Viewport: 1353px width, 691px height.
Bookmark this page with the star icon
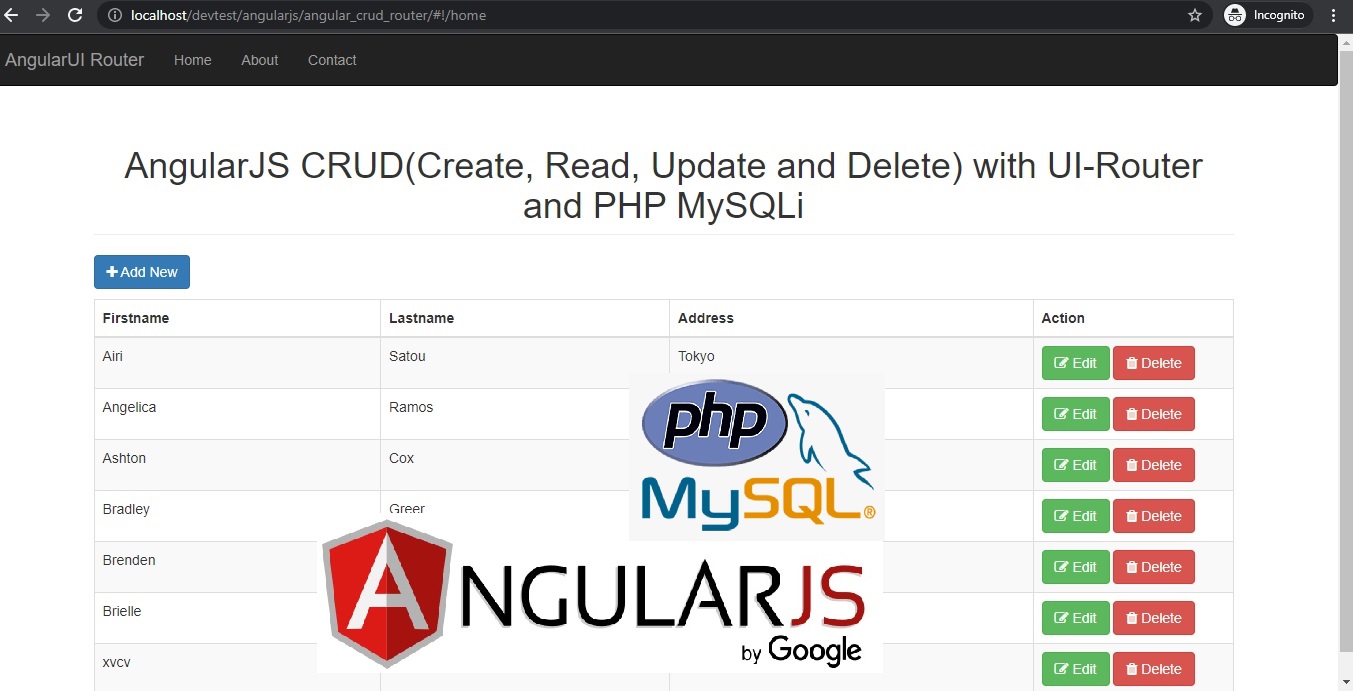click(x=1194, y=15)
